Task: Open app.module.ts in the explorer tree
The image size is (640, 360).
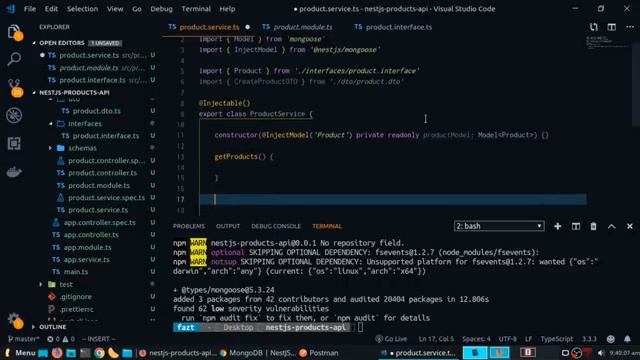Action: pyautogui.click(x=87, y=247)
